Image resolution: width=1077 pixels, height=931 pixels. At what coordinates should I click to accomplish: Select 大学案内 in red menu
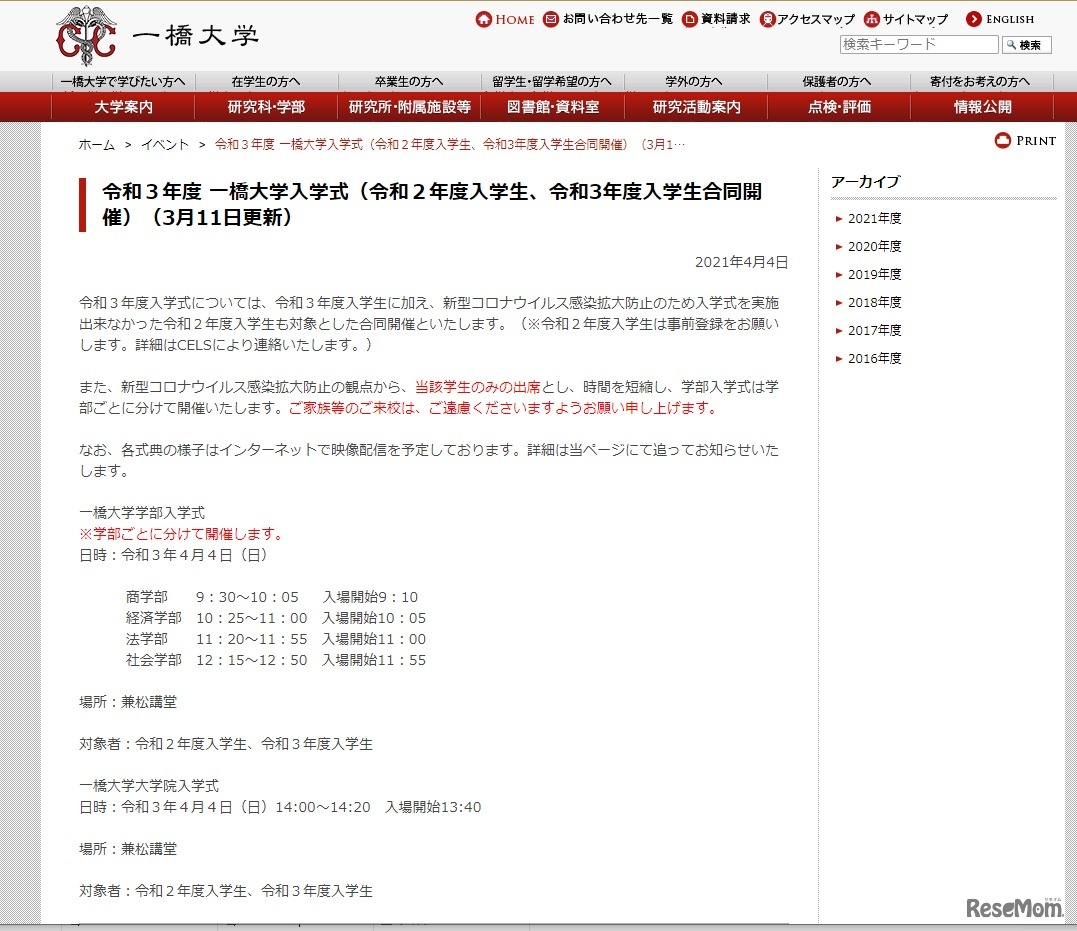(x=123, y=107)
